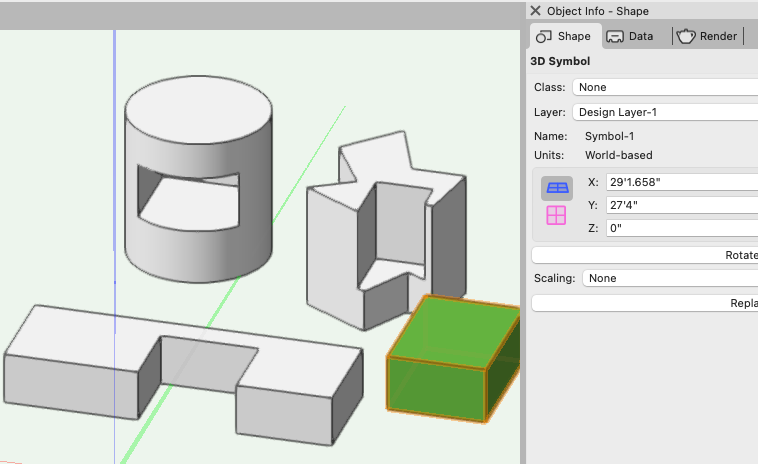Select the pink grid mode icon

point(556,215)
